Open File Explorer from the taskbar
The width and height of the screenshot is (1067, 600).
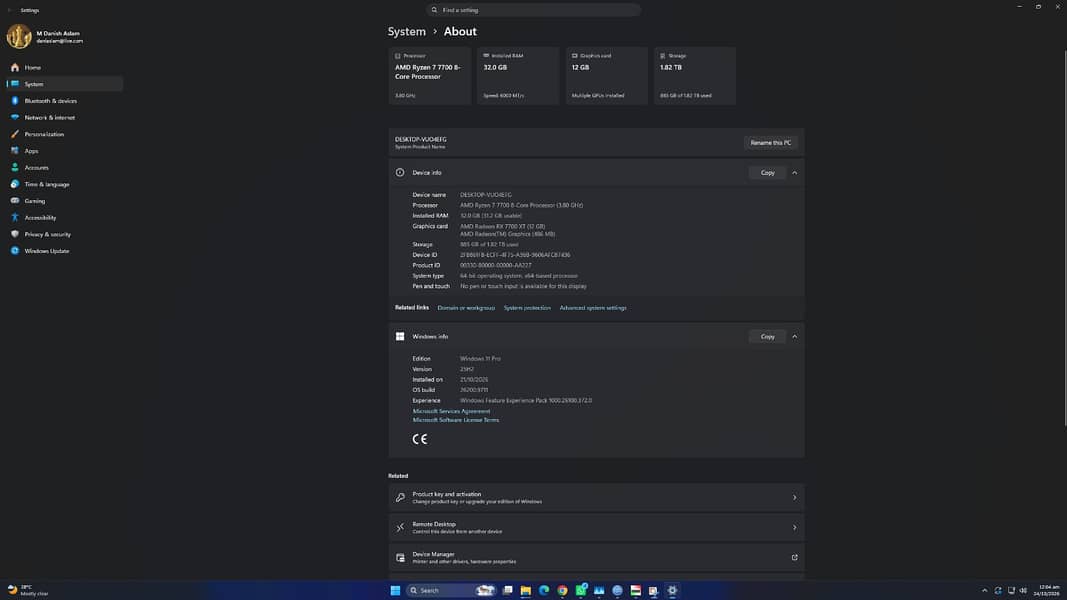click(x=526, y=590)
